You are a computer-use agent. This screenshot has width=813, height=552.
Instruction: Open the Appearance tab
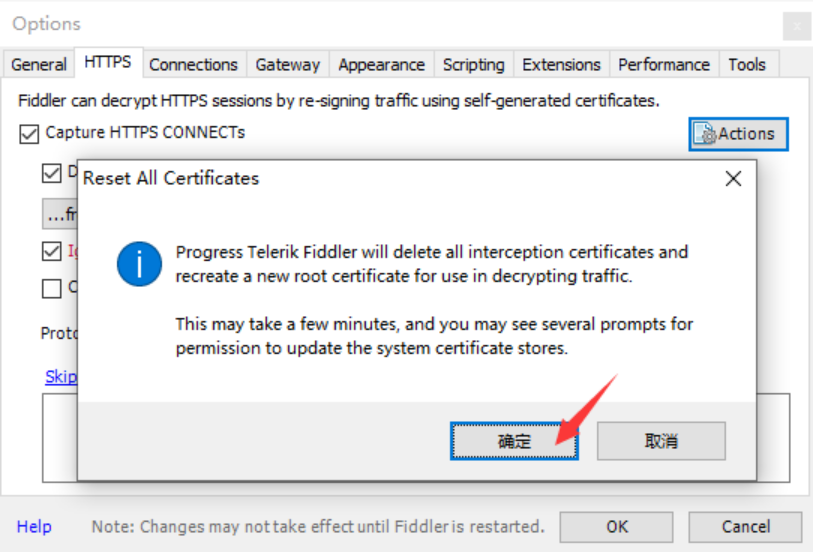[x=381, y=64]
